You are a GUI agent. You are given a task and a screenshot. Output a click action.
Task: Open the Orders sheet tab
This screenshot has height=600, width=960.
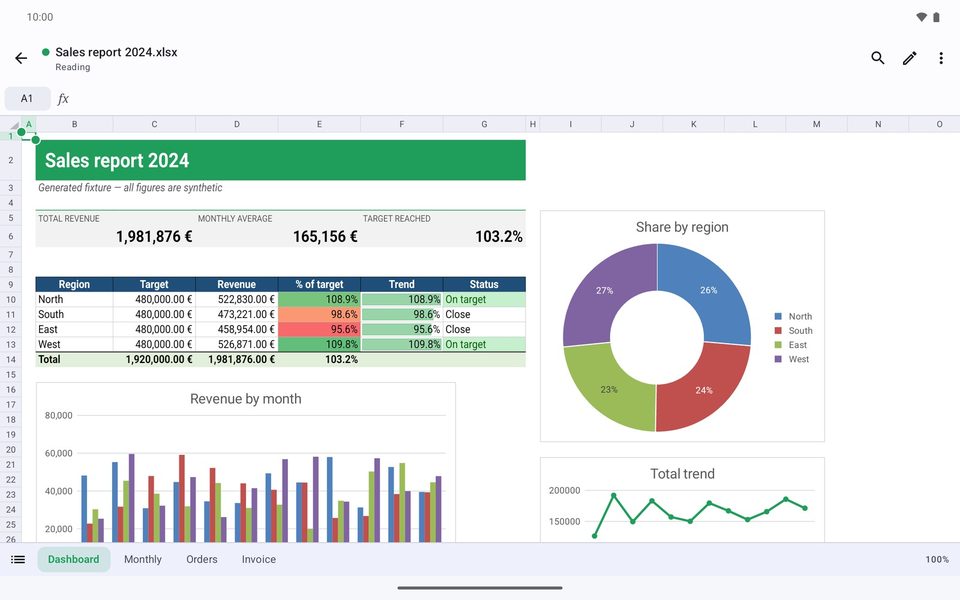202,559
